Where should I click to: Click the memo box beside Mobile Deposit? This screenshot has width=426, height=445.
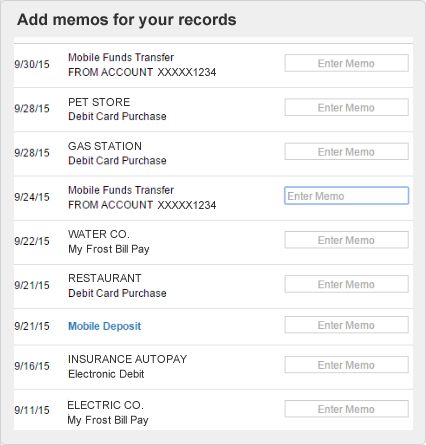tap(346, 325)
